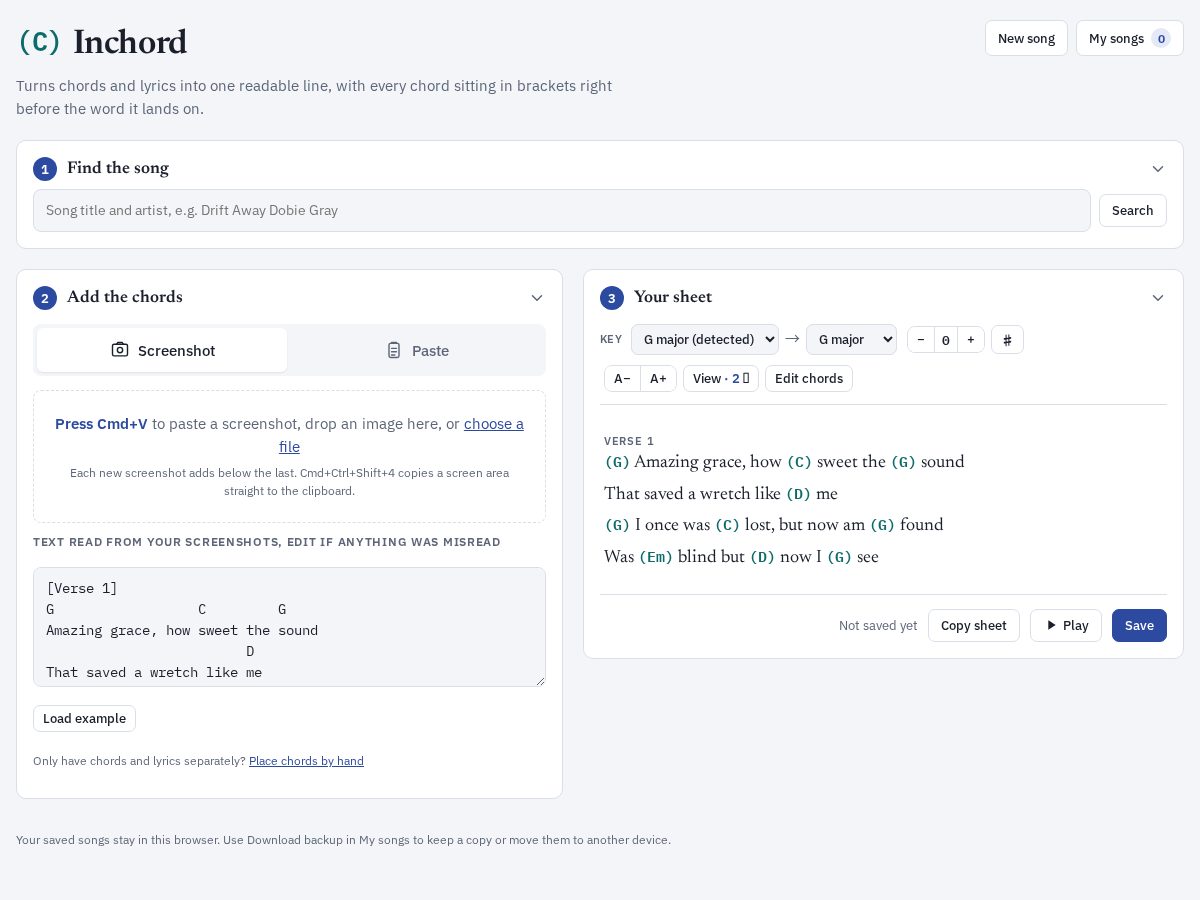Click the Paste tab clipboard icon
The height and width of the screenshot is (900, 1200).
(394, 350)
